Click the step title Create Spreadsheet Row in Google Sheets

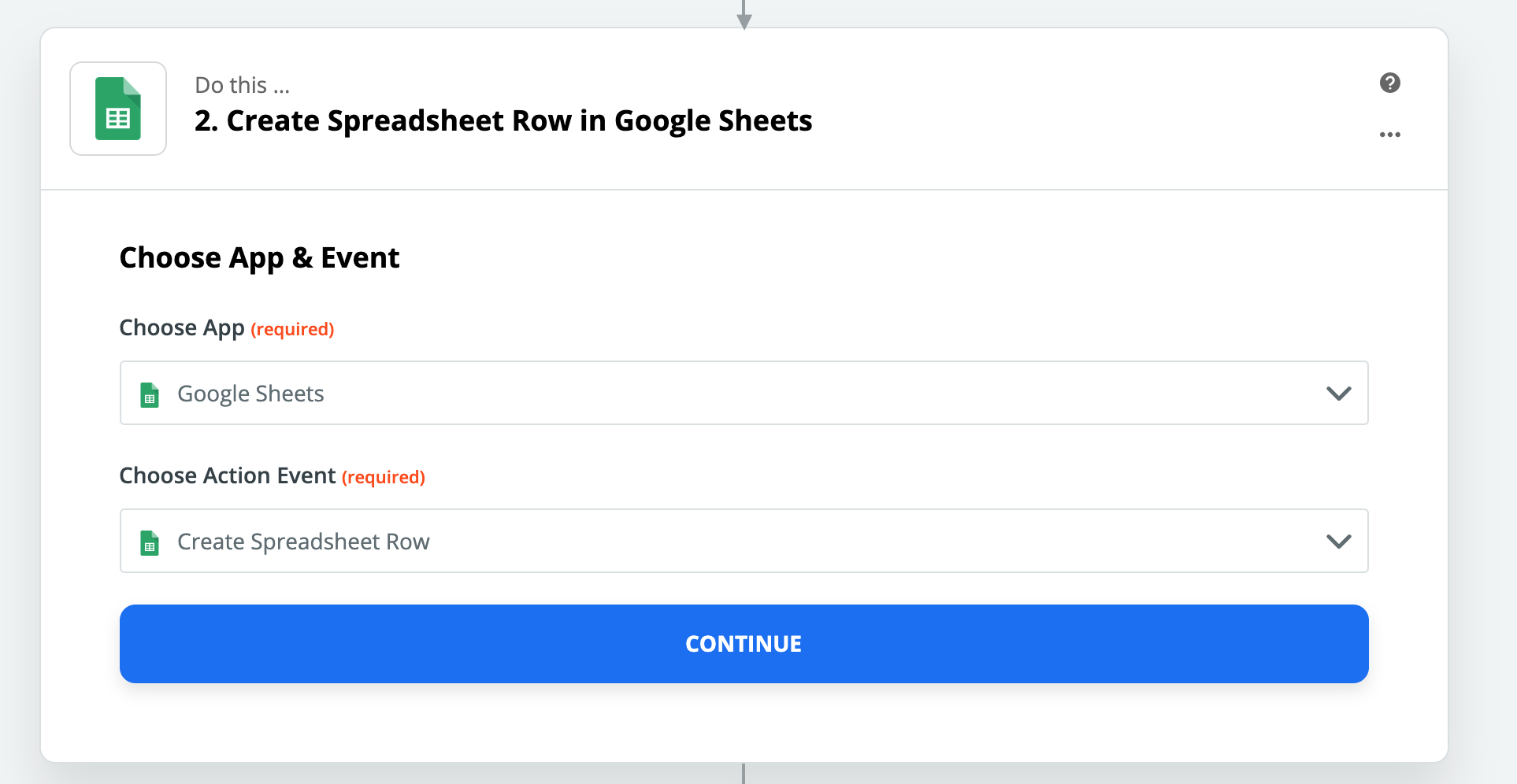tap(503, 120)
